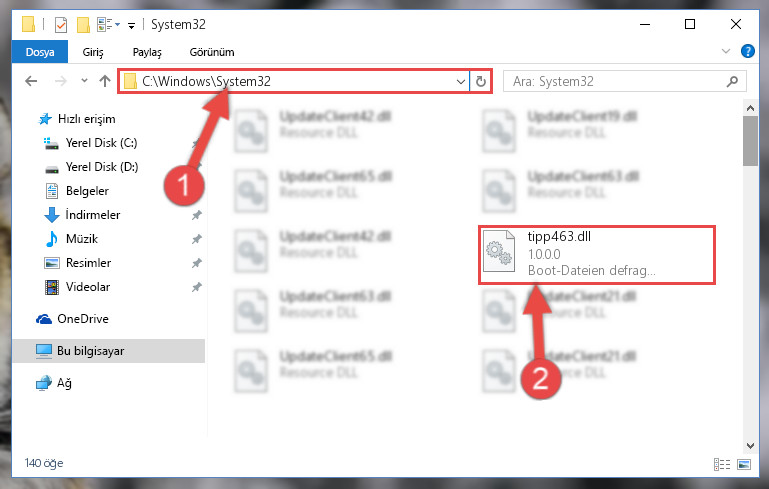This screenshot has height=489, width=769.
Task: Click the Ara: System32 search field
Action: [x=616, y=81]
